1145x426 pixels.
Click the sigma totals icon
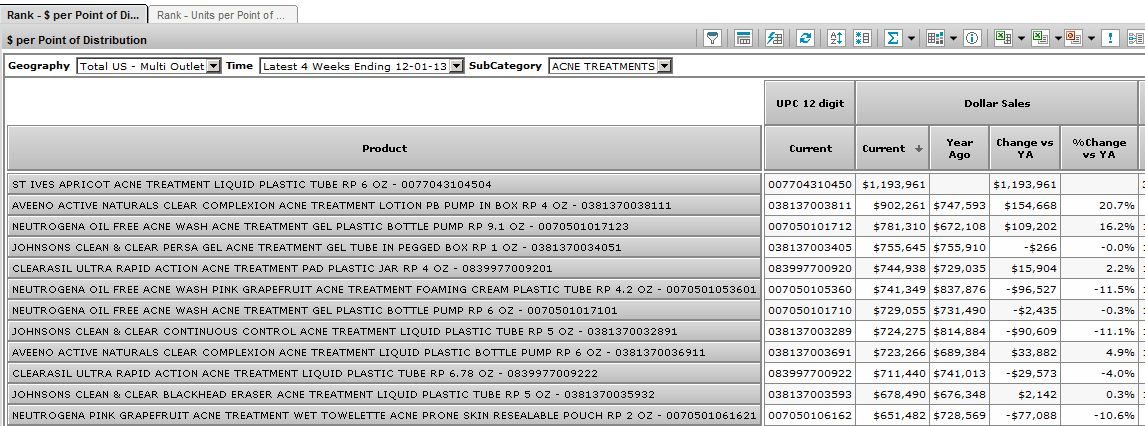893,38
